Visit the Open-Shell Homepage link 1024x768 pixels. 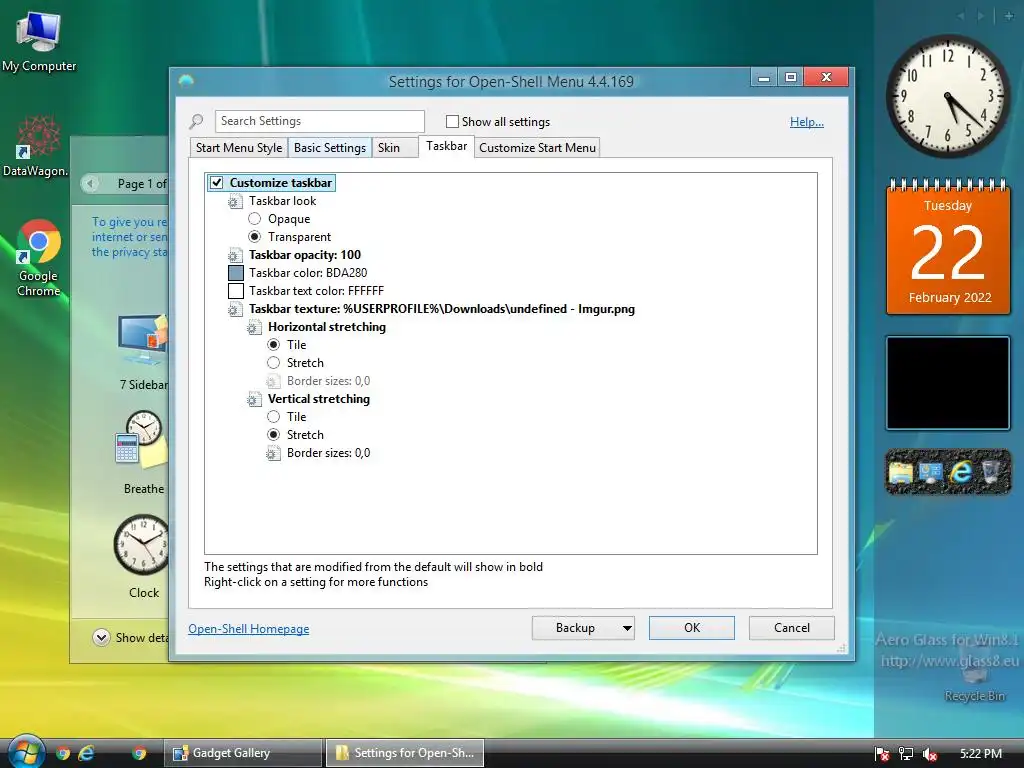[249, 629]
